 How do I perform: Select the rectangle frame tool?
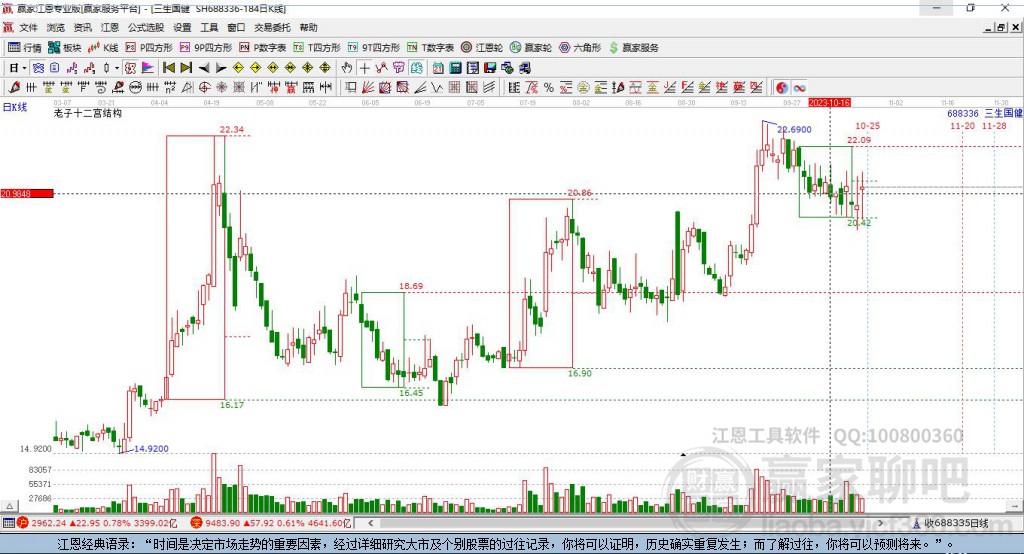click(351, 88)
